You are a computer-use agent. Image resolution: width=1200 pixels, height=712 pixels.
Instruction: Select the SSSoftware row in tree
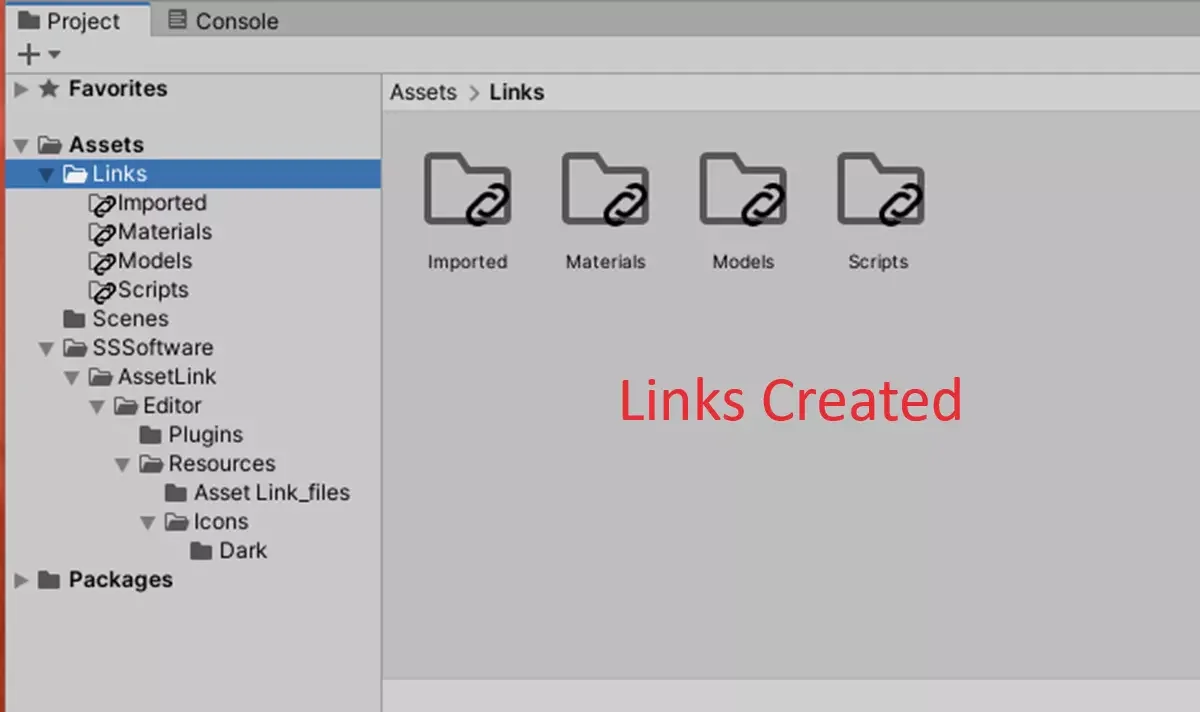[x=193, y=348]
